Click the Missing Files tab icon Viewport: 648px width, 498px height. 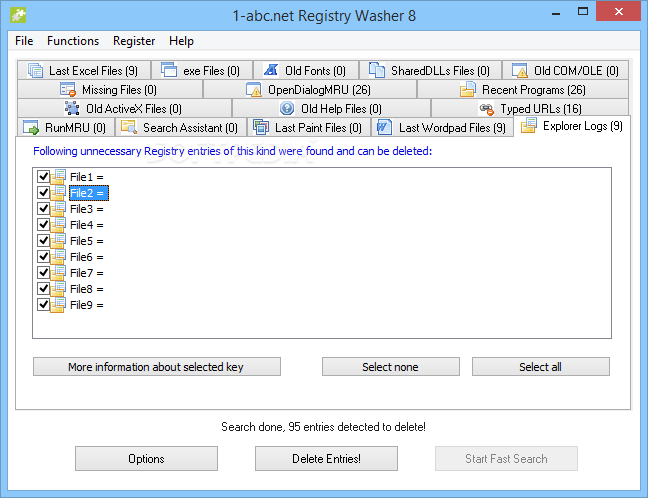pos(68,89)
